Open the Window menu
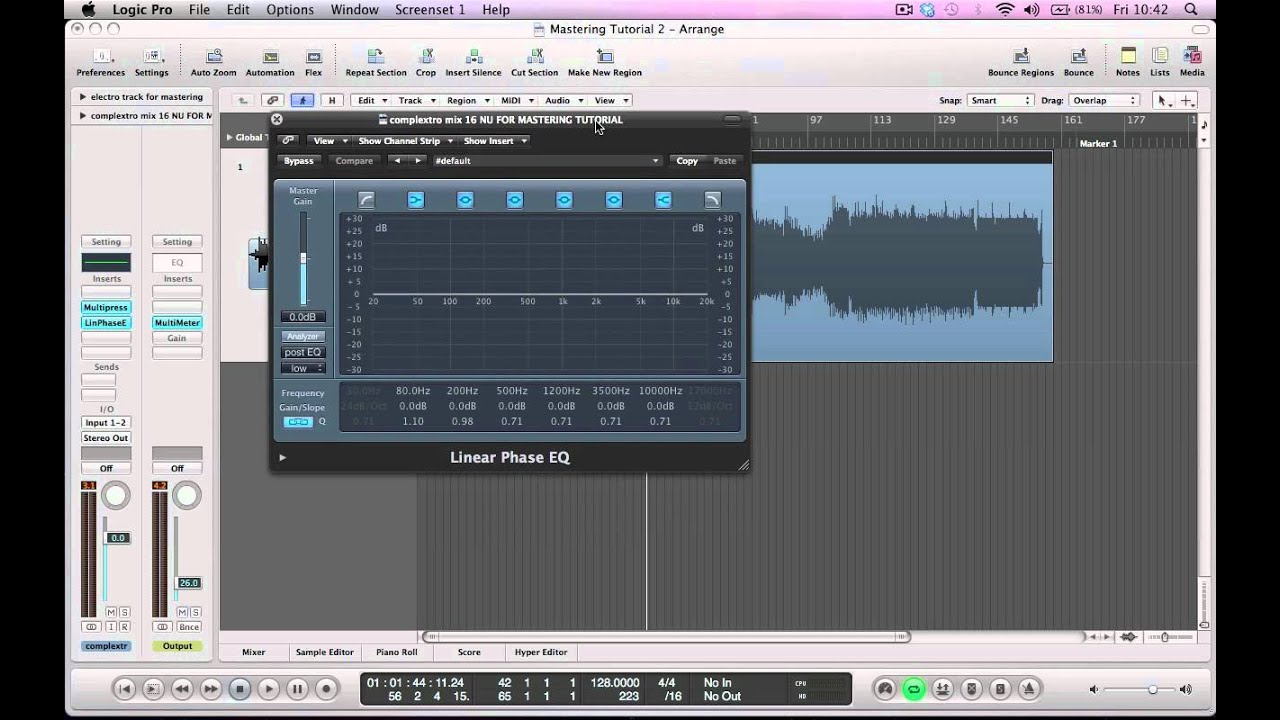The height and width of the screenshot is (720, 1280). point(354,10)
